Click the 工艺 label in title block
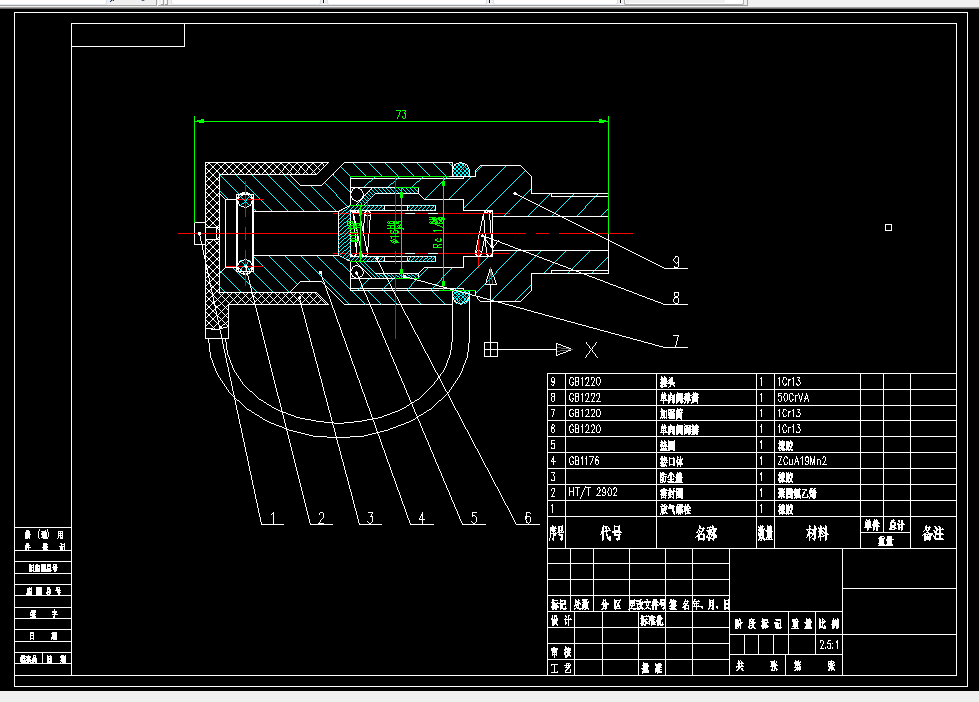979x702 pixels. coord(561,668)
